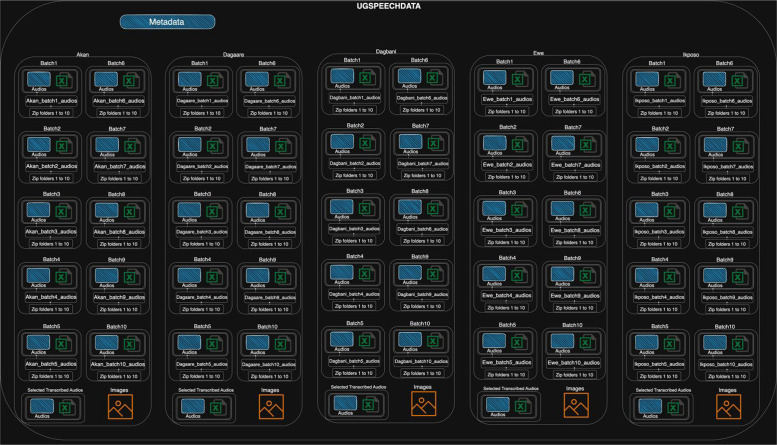
Task: Open the Akan Images picture icon
Action: 120,407
